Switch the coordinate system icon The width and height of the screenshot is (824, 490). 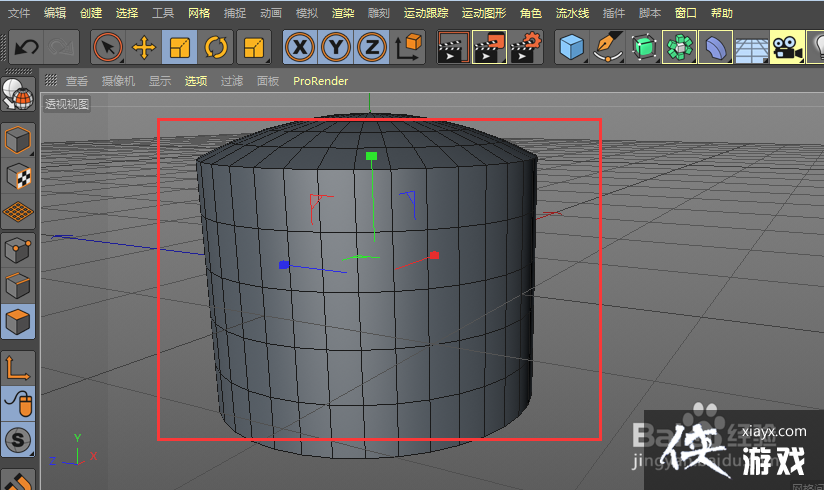[408, 47]
